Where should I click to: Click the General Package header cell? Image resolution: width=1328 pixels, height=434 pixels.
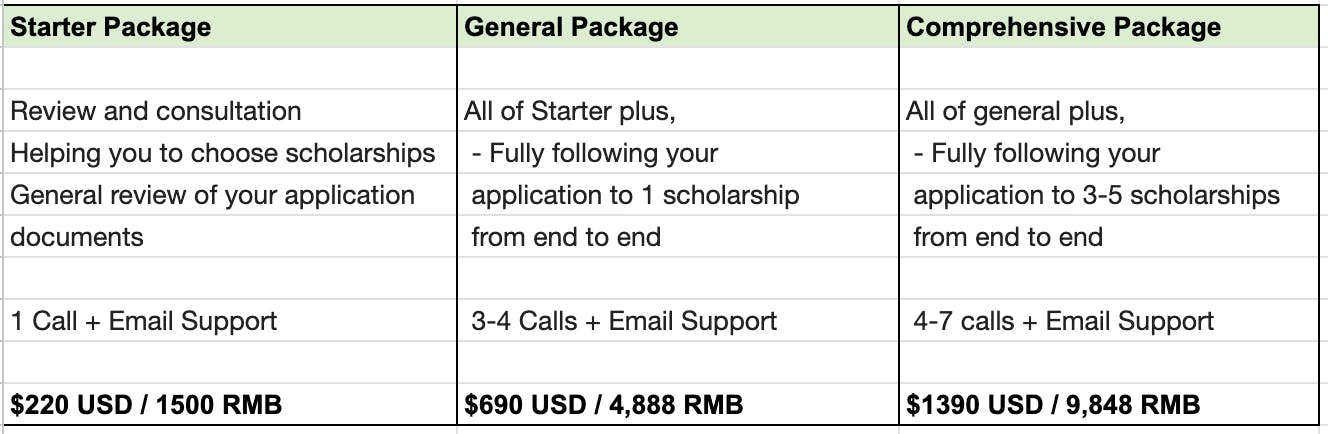(571, 27)
